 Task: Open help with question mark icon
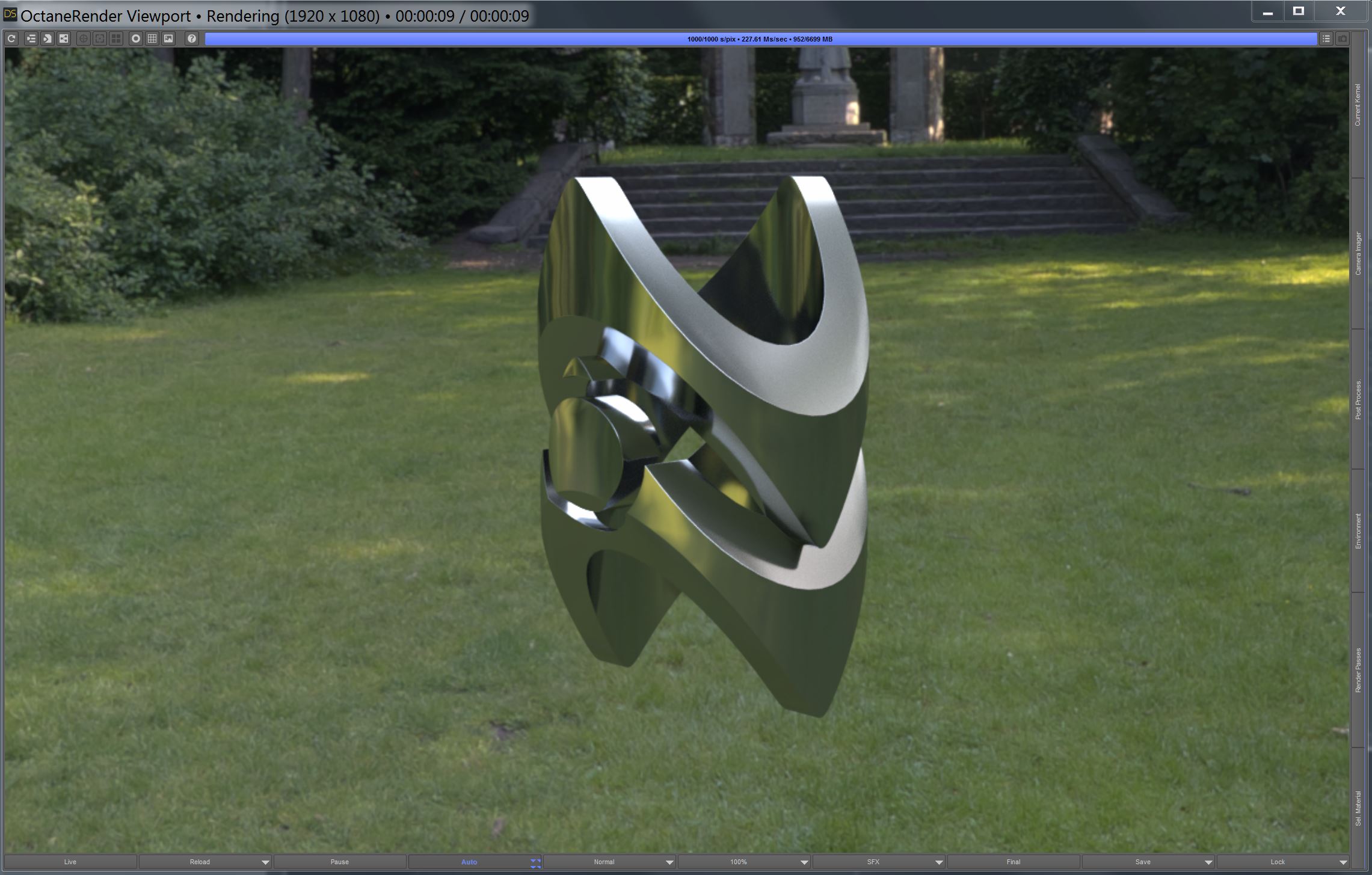point(191,39)
